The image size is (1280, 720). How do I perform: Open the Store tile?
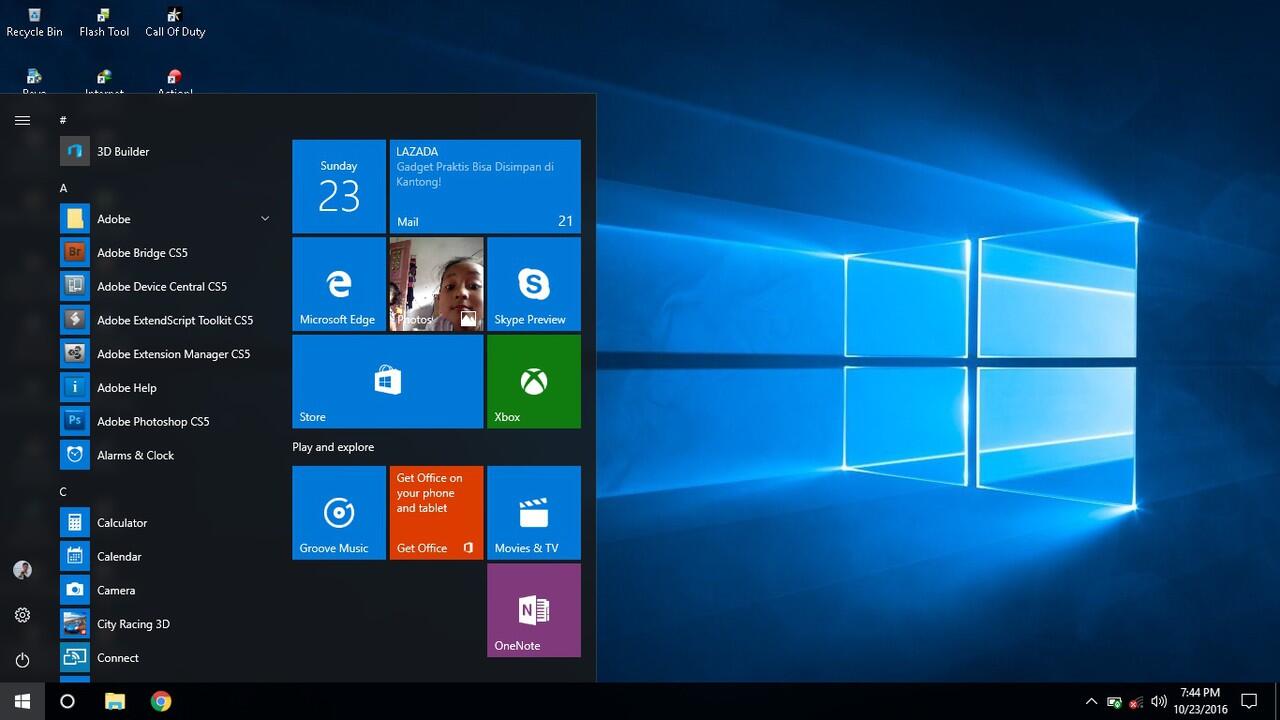point(388,381)
